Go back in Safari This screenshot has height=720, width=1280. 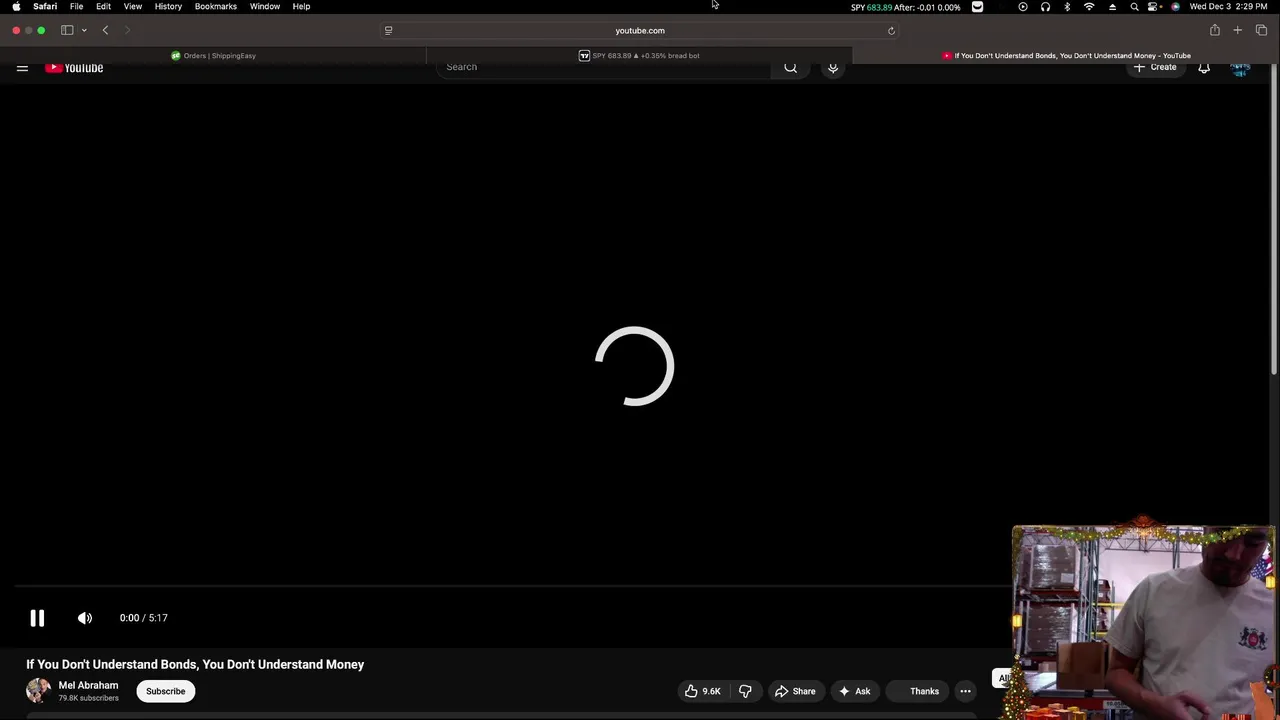[105, 30]
